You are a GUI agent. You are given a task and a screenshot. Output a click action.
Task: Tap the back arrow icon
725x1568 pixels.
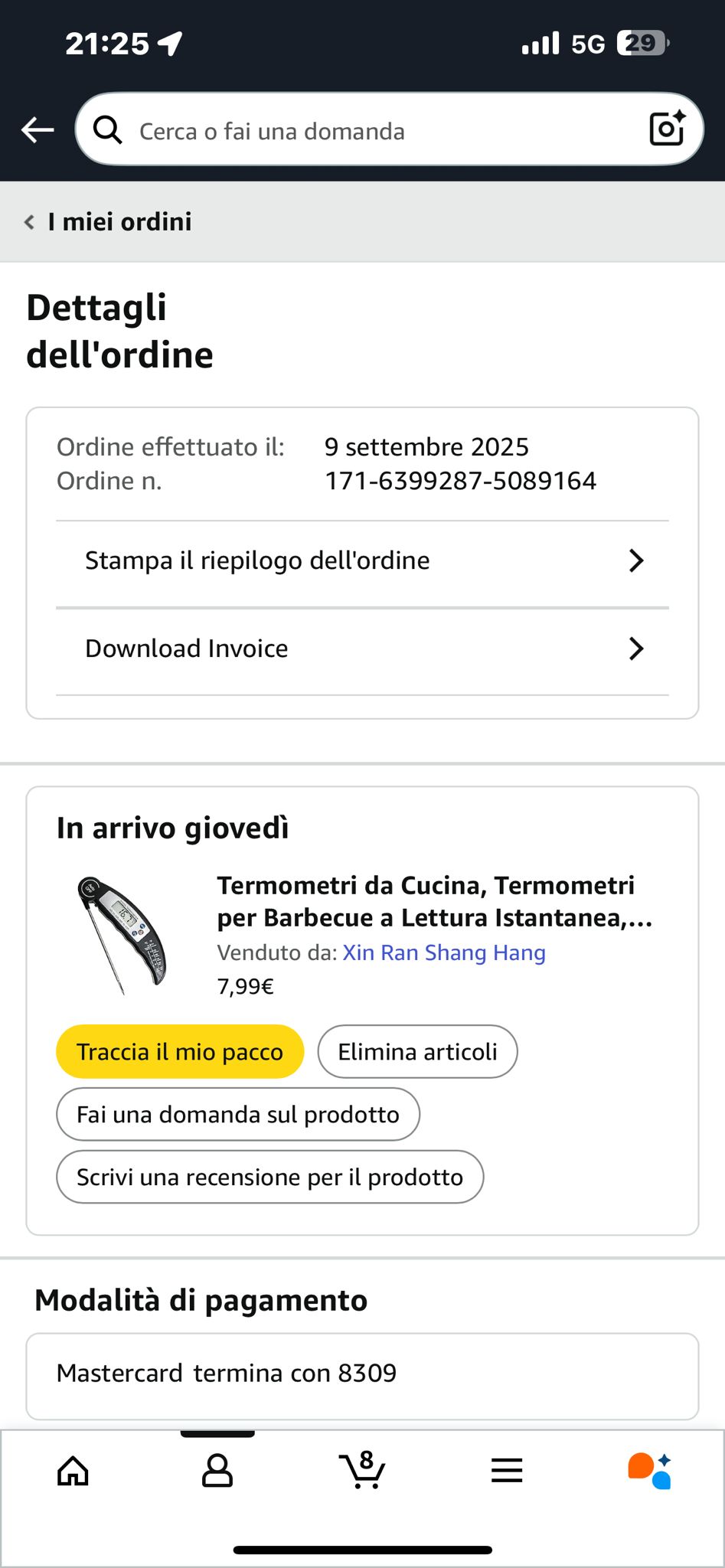[x=37, y=130]
